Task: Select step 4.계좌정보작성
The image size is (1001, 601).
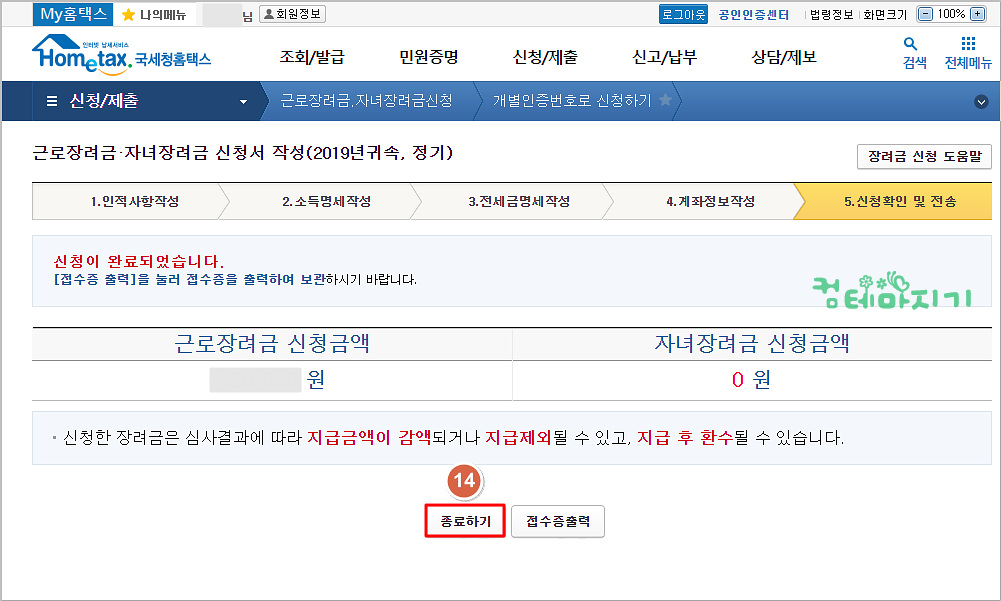Action: (x=710, y=201)
